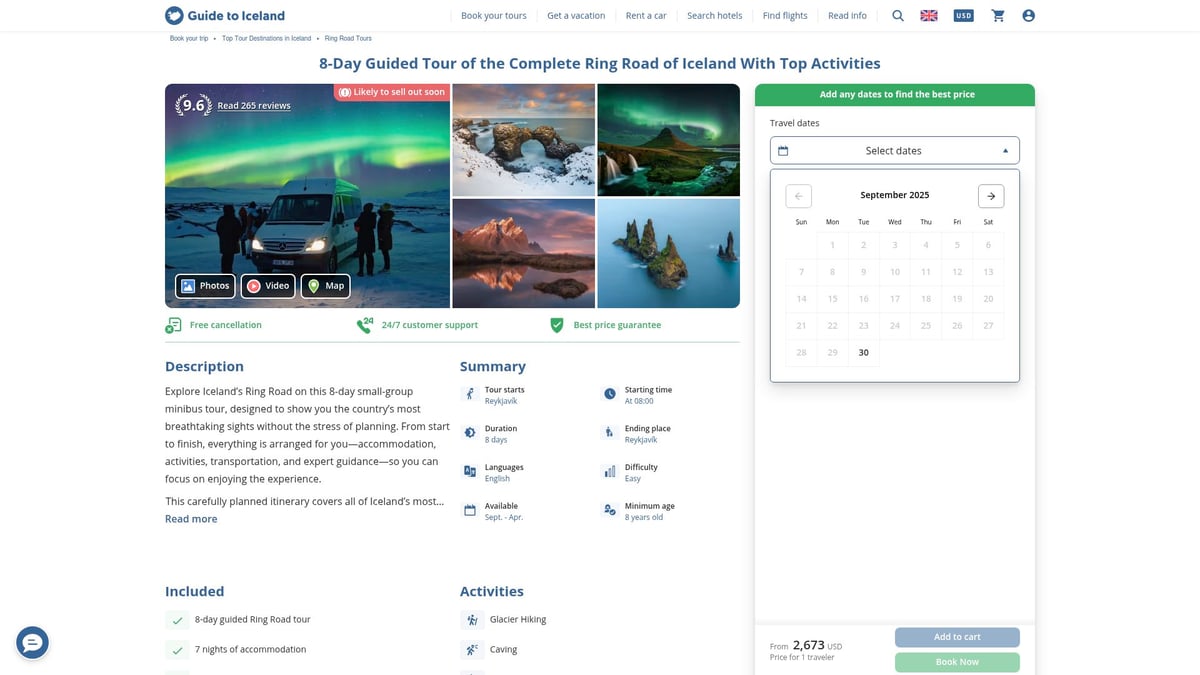Open the tour Map button

click(326, 286)
